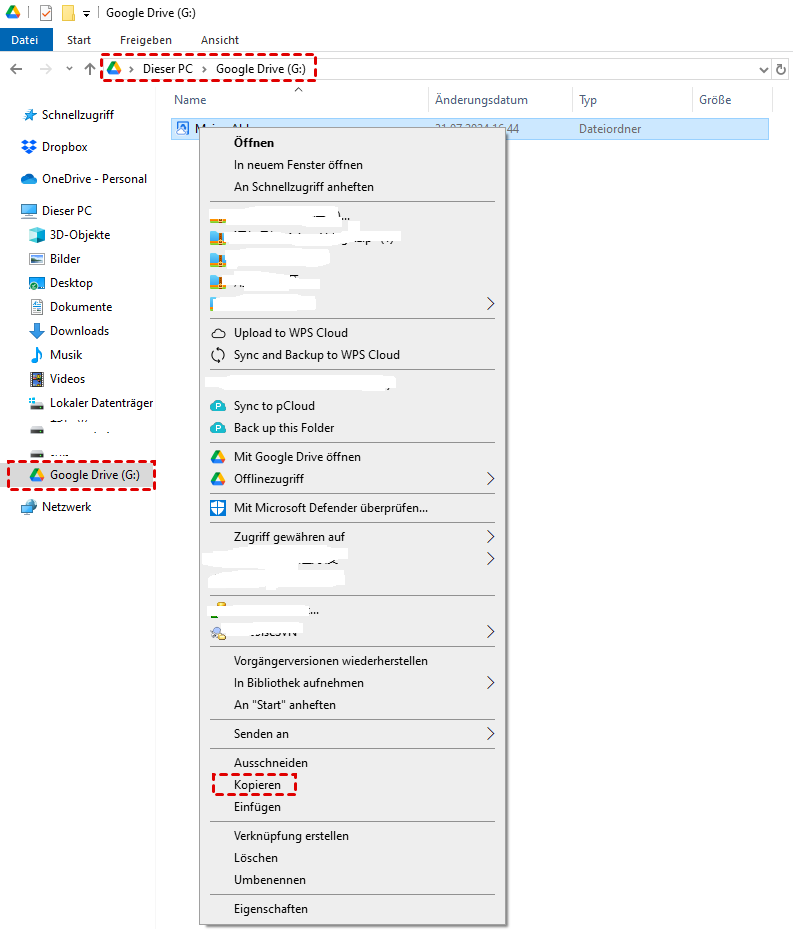
Task: Open quick access toolbar customize dropdown
Action: click(87, 13)
